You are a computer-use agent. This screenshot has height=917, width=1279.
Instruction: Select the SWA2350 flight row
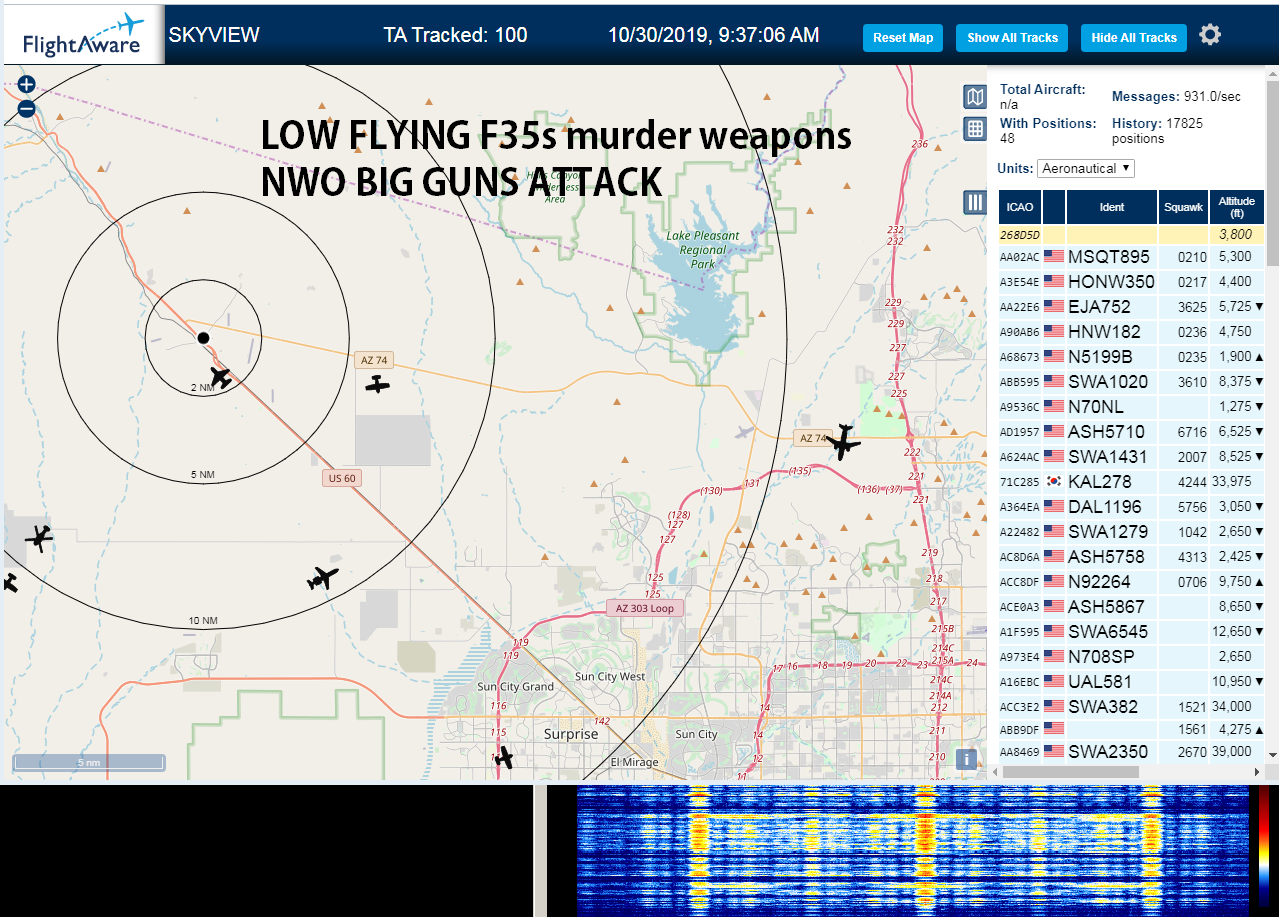pyautogui.click(x=1132, y=752)
